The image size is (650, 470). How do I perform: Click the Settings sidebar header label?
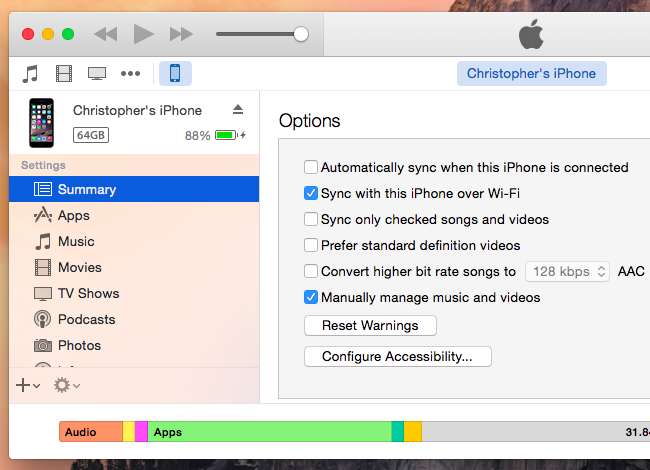click(x=44, y=165)
